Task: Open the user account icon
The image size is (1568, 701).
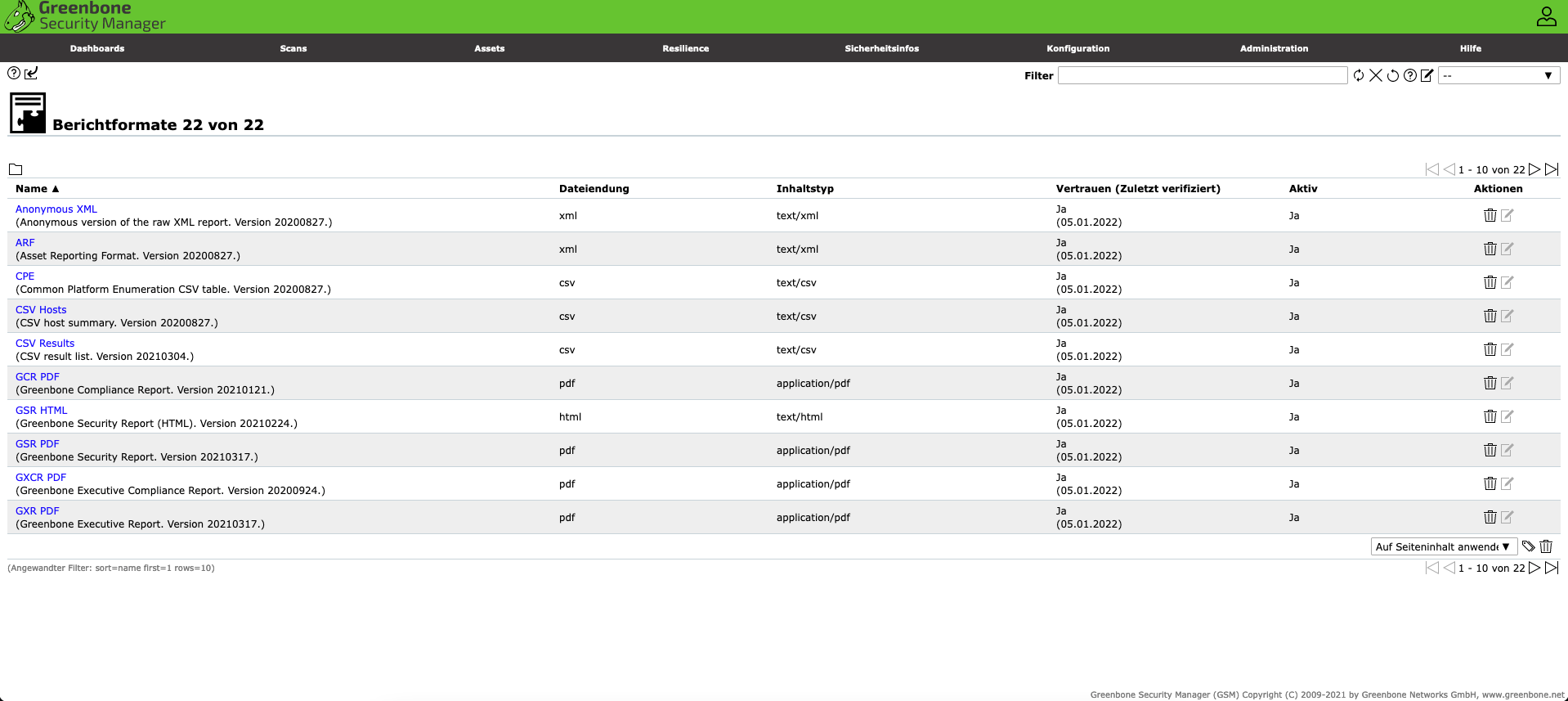Action: (1546, 16)
